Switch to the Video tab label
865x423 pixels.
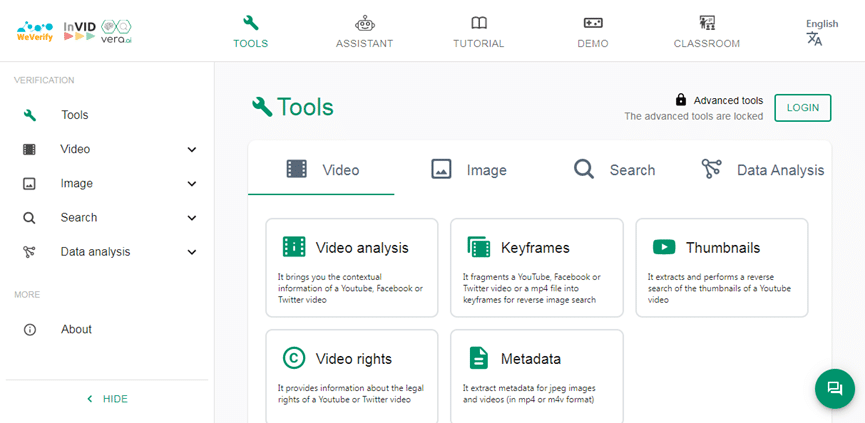(341, 170)
